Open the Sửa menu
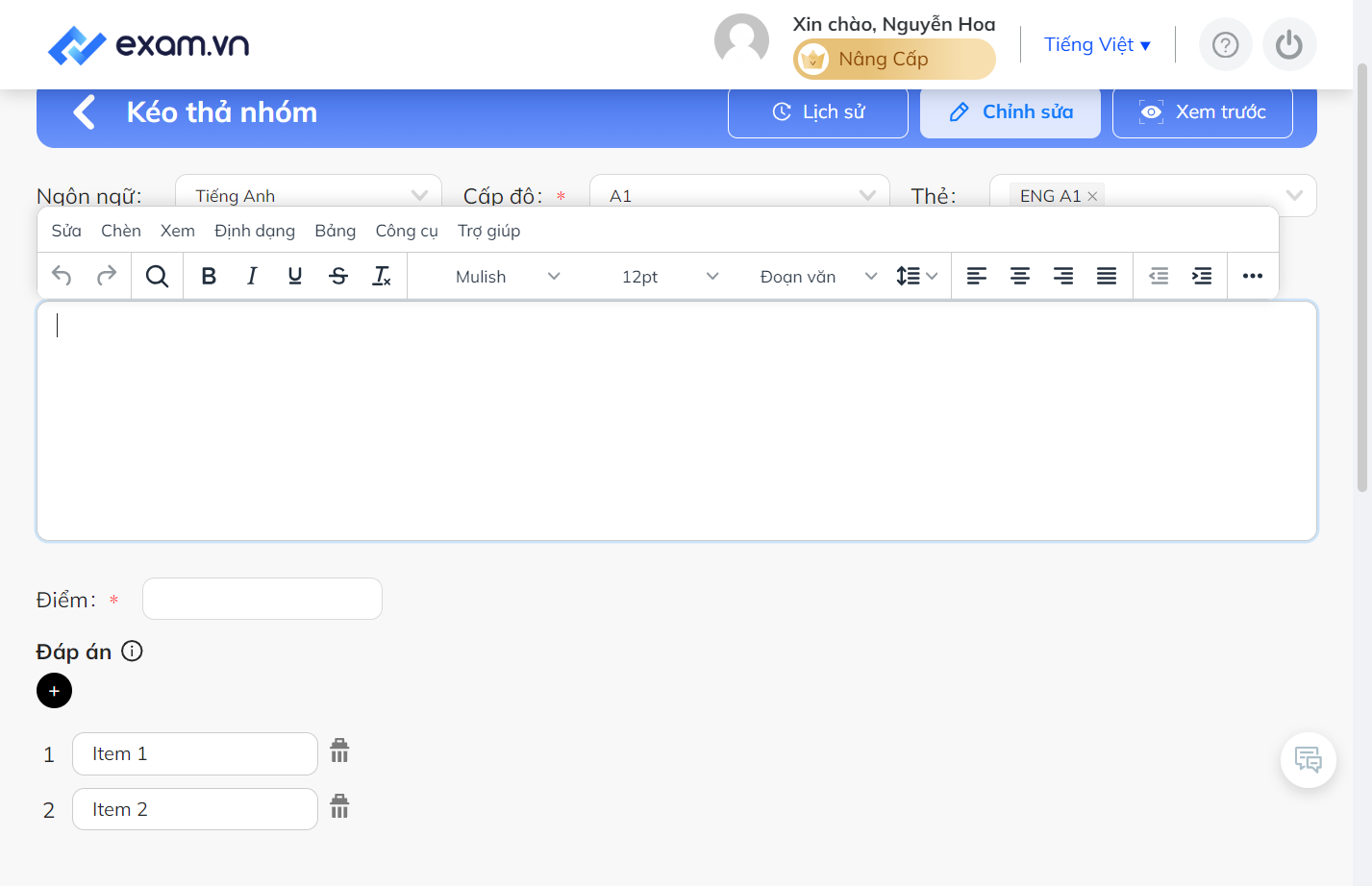 pyautogui.click(x=66, y=231)
